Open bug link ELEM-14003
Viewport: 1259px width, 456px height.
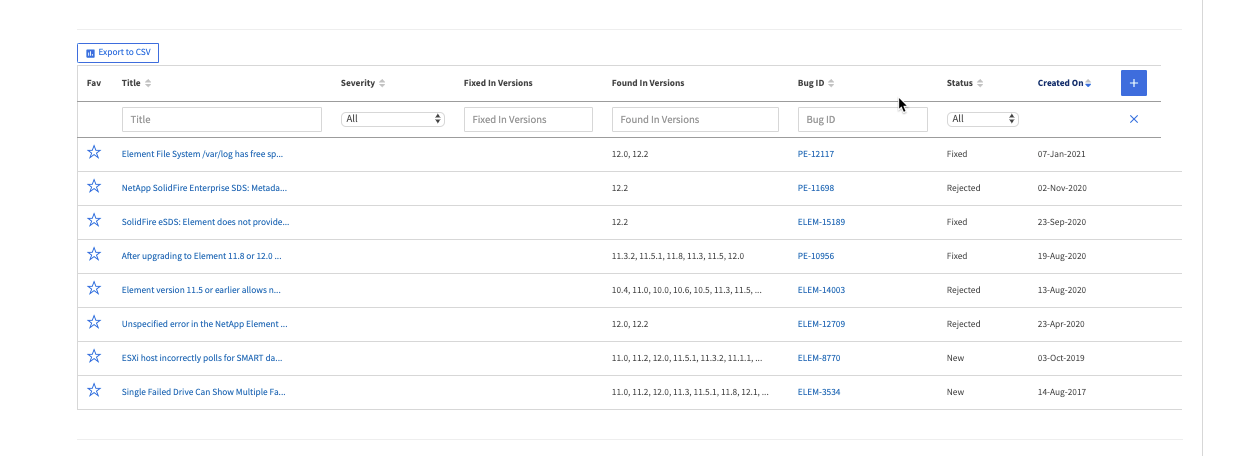820,290
